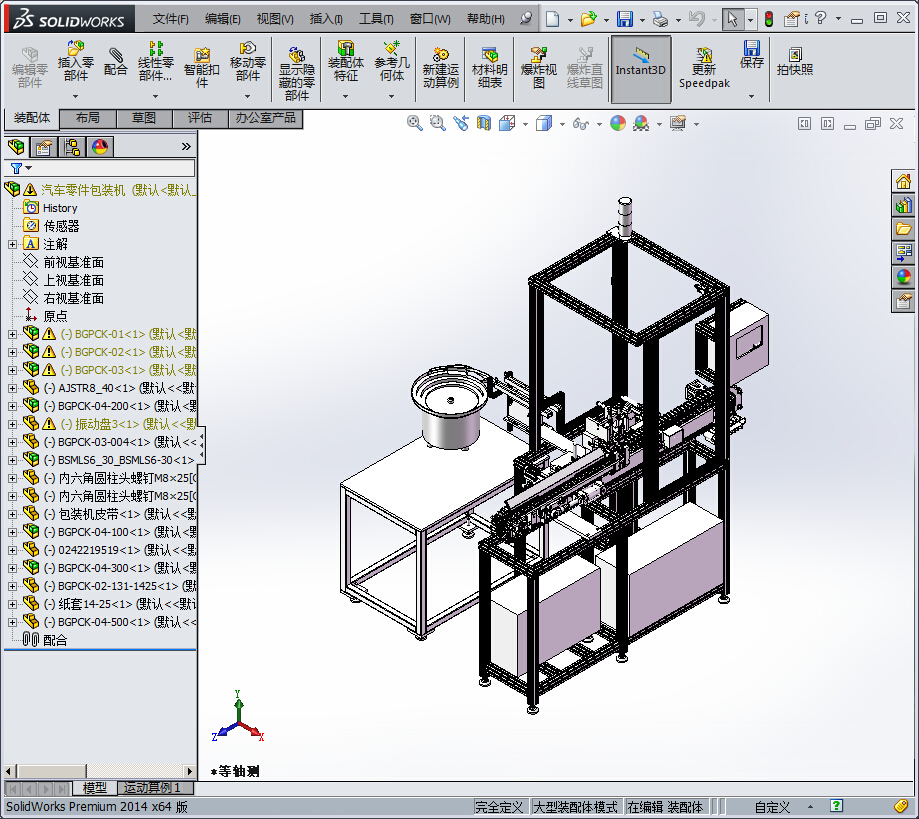
Task: Click the Zoom to Area icon
Action: click(437, 123)
